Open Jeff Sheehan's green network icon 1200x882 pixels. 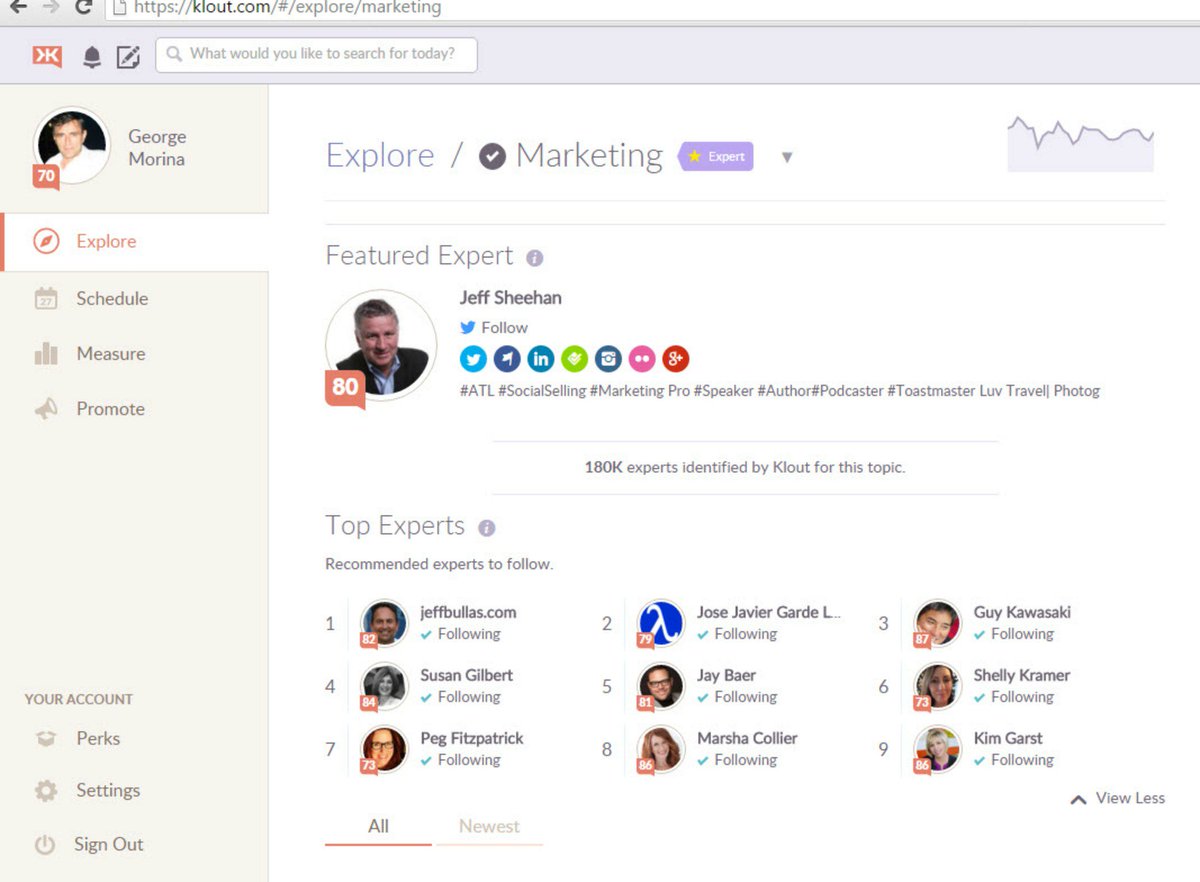[x=574, y=358]
